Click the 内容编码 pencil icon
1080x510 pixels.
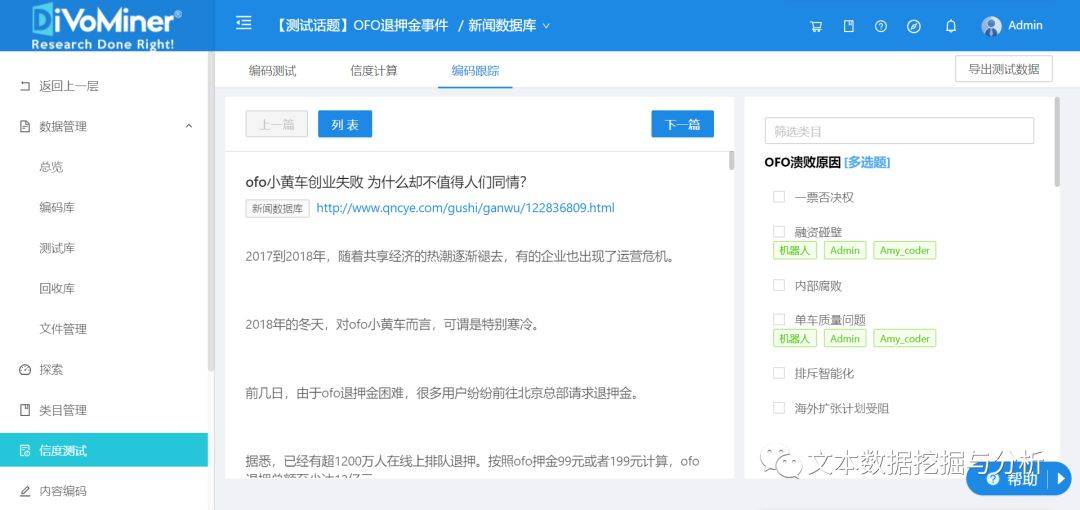(x=25, y=491)
